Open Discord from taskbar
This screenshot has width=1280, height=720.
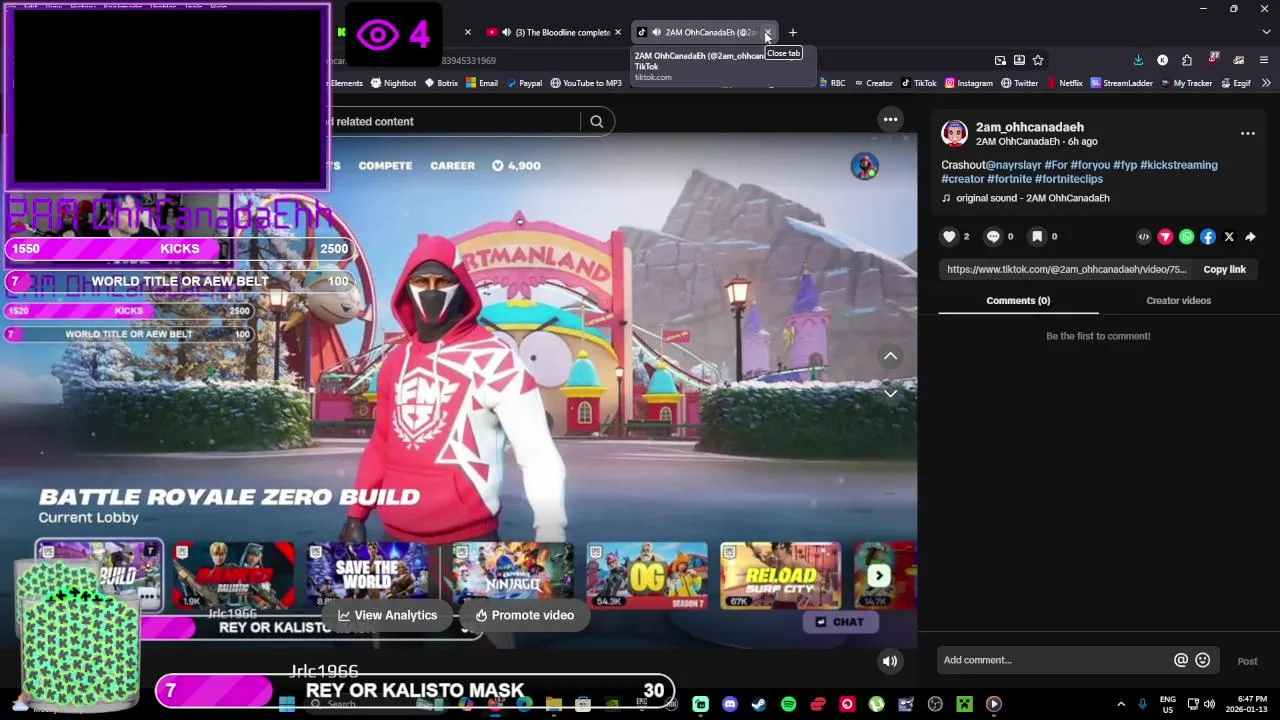tap(730, 704)
